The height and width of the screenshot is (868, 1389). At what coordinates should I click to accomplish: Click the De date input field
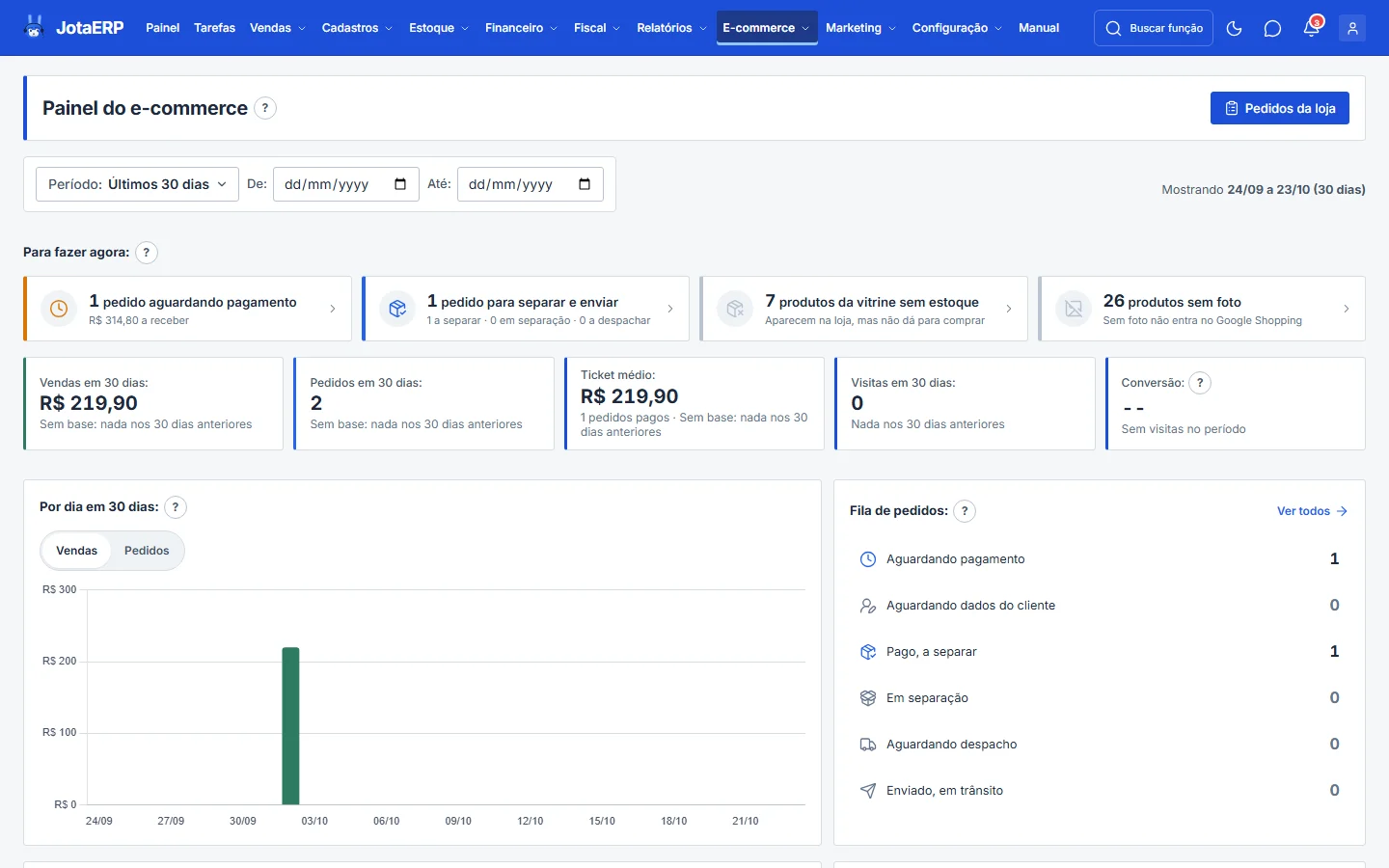(x=346, y=184)
